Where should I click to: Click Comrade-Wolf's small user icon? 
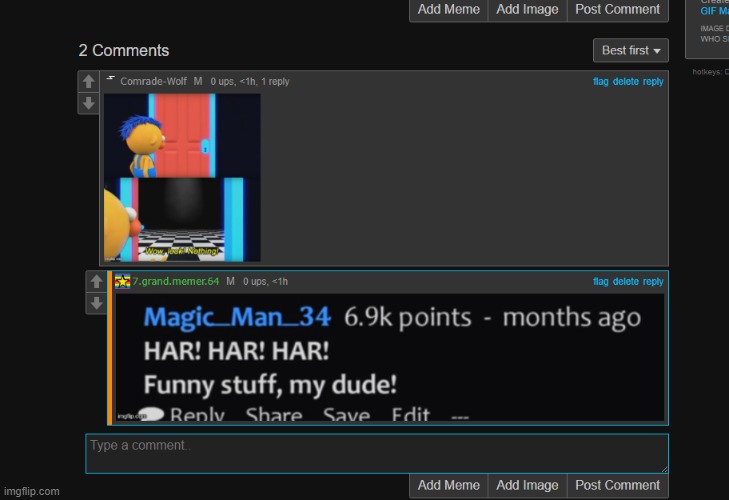(x=110, y=79)
